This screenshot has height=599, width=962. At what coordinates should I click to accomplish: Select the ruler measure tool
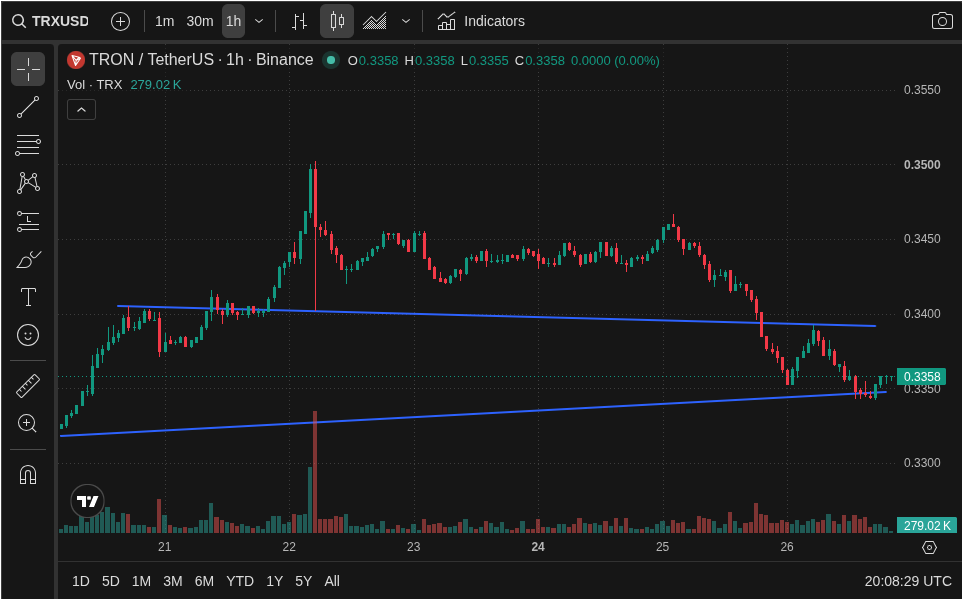point(28,386)
